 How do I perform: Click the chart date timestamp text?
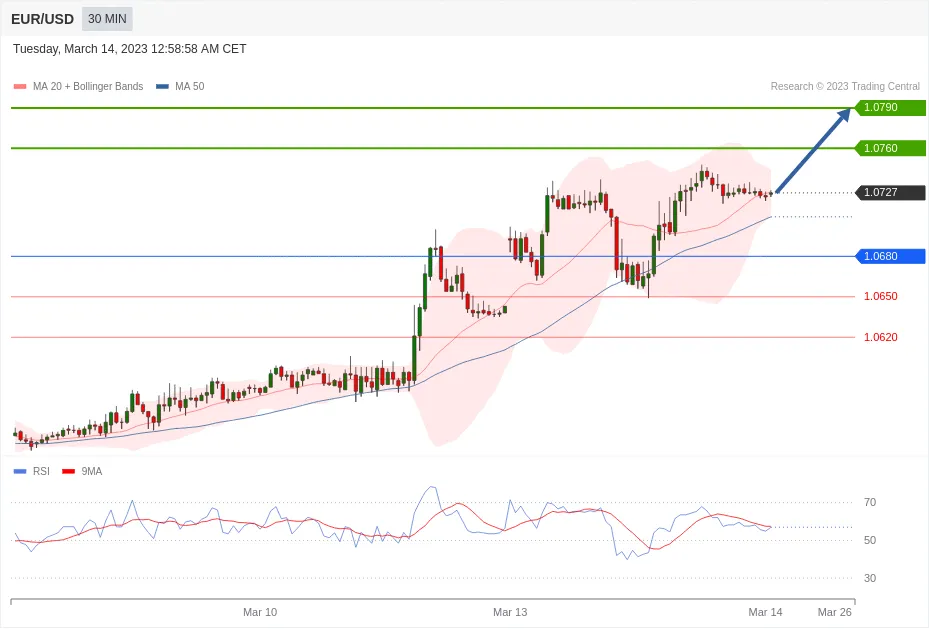[130, 49]
